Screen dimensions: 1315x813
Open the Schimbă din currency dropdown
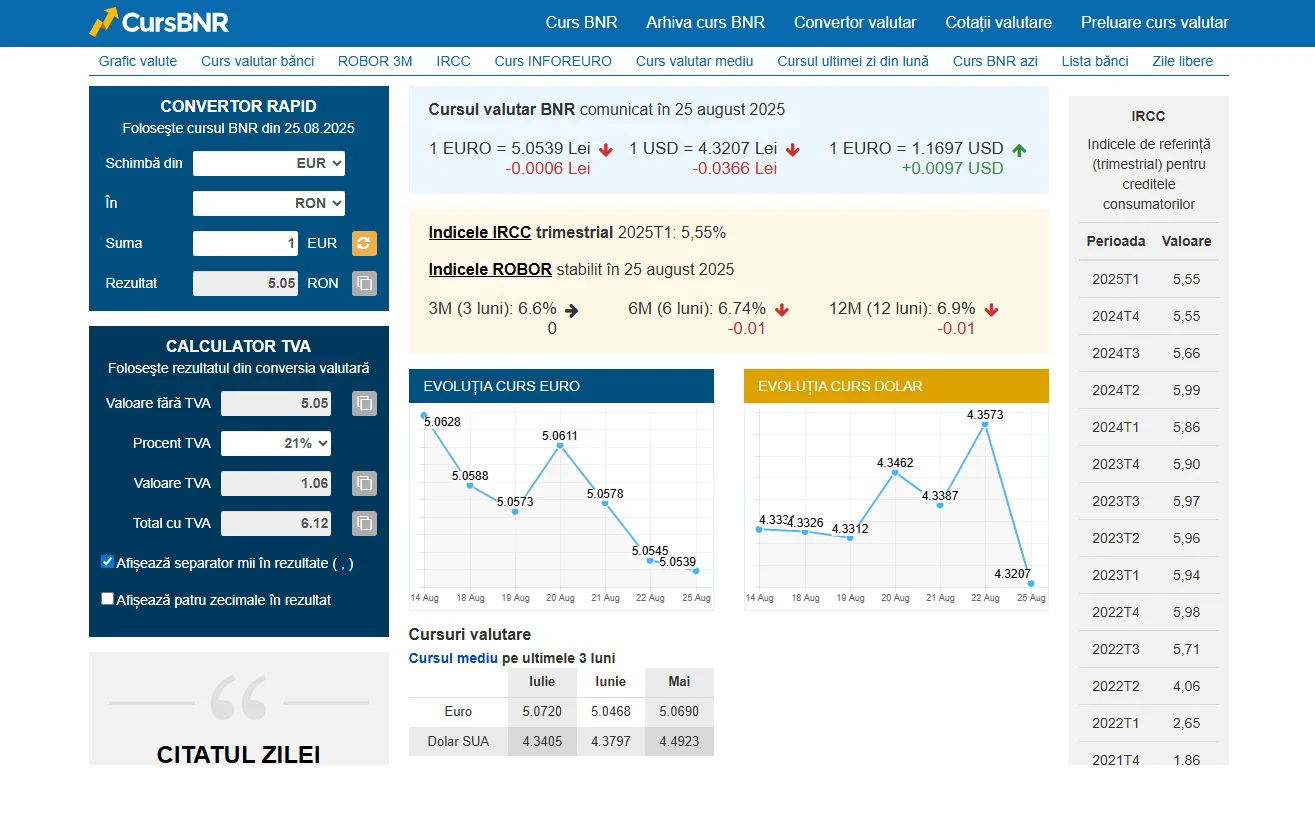point(269,163)
